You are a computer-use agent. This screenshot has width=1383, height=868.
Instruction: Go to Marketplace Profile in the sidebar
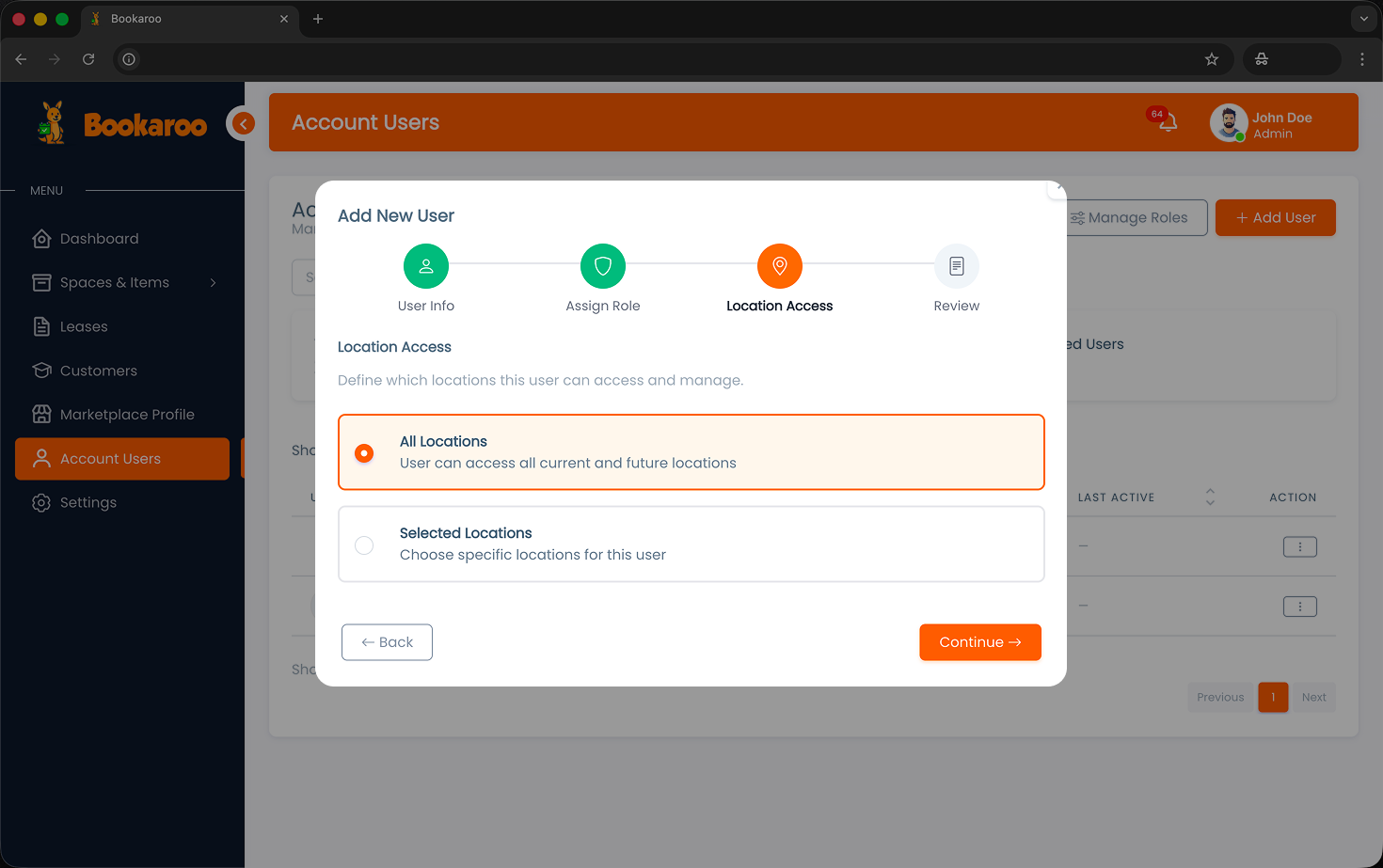click(x=127, y=415)
